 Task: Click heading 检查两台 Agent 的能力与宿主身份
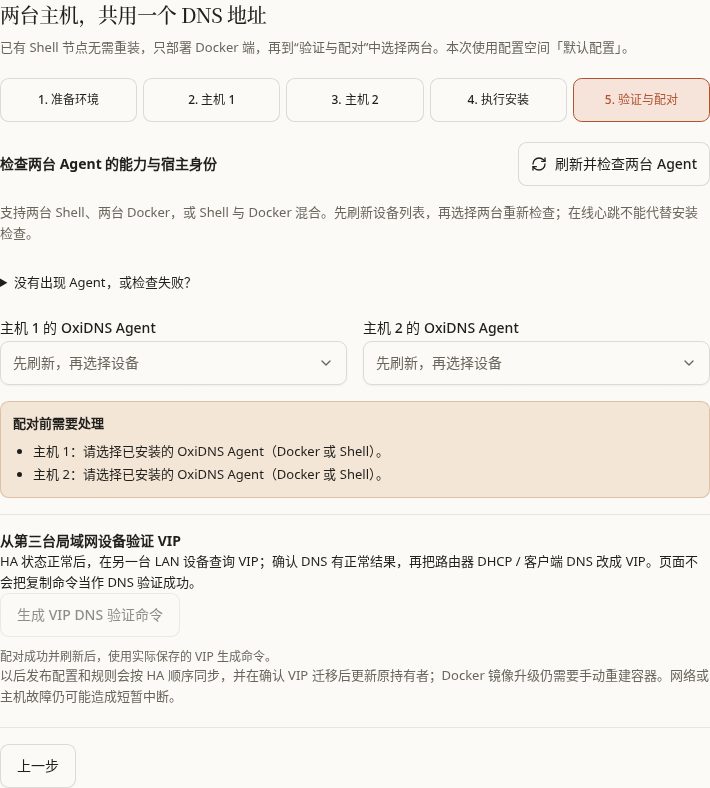coord(109,164)
